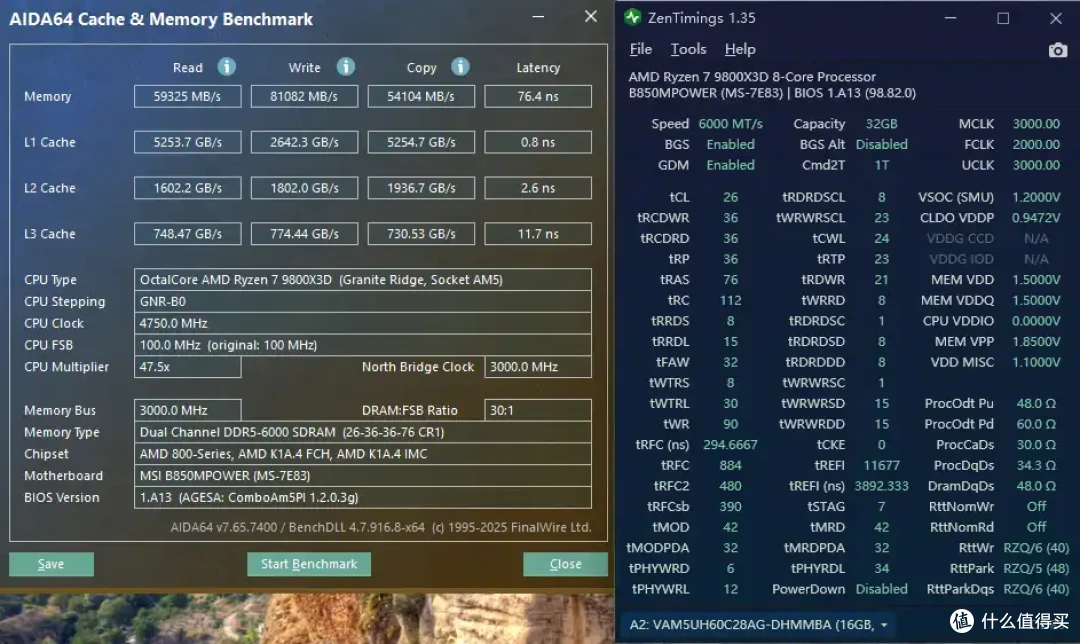Click the CLDO VDDP 0.9472V value

pos(1036,218)
